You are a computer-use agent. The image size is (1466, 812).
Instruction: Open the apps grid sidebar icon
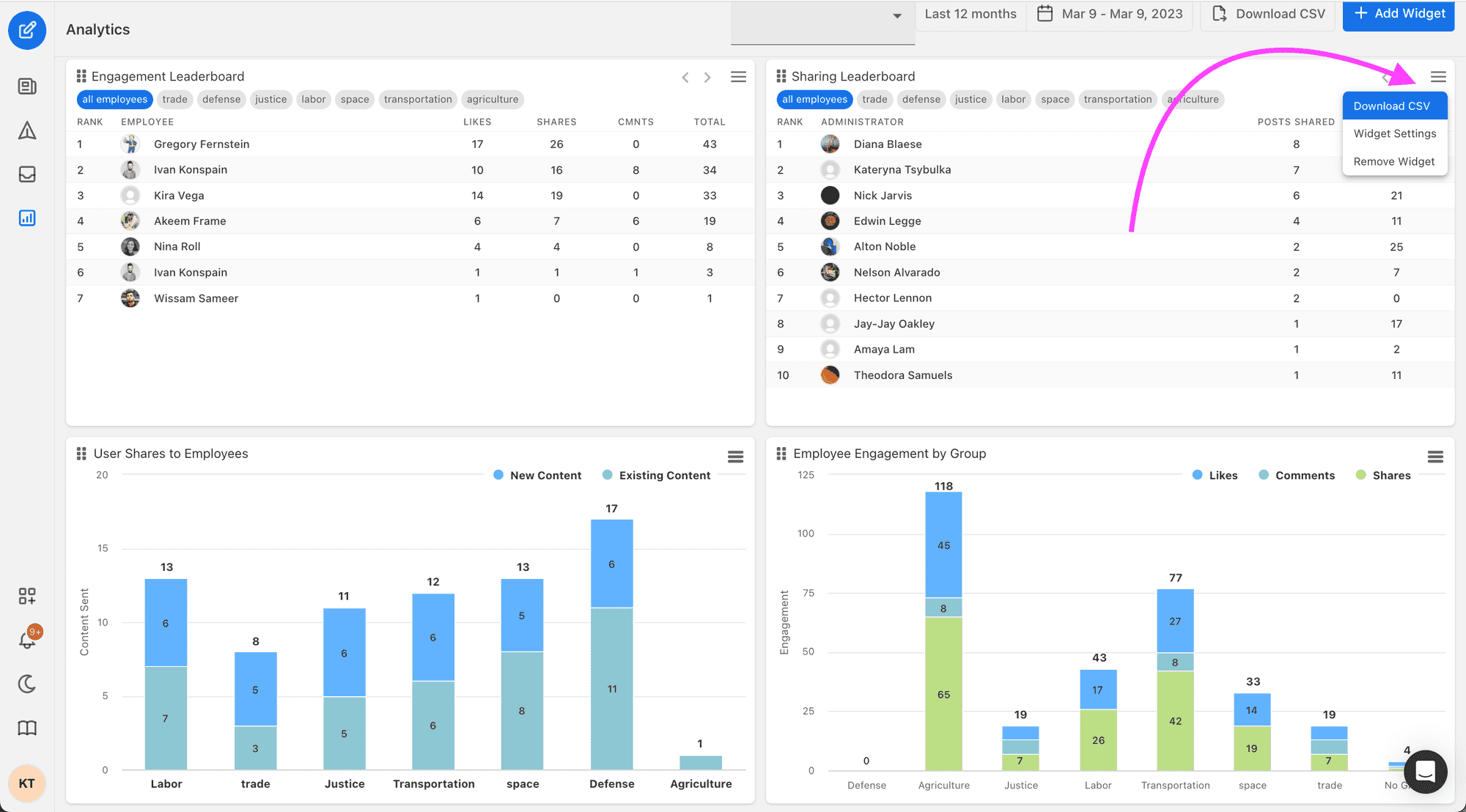click(x=27, y=596)
